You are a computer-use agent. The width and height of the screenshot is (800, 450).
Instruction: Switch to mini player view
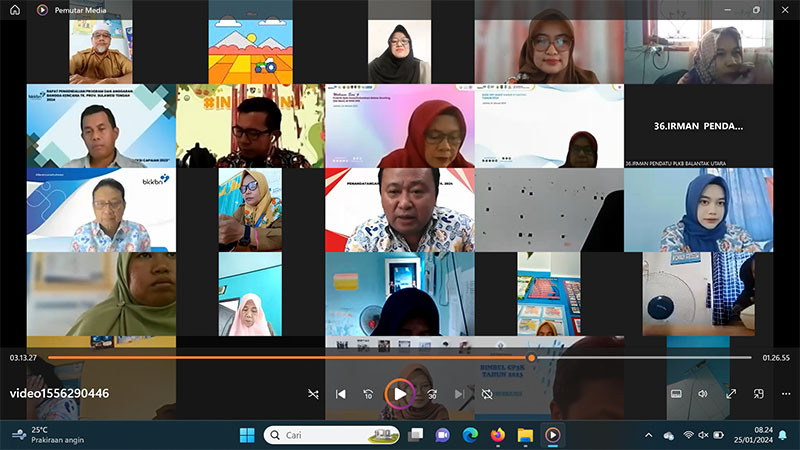tap(759, 394)
